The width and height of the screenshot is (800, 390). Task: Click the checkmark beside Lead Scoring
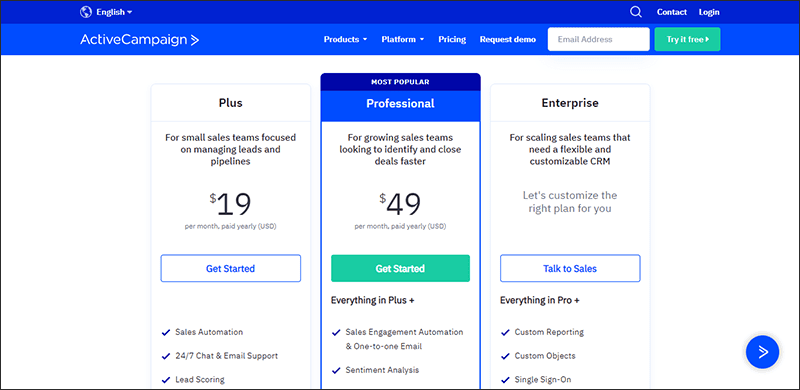(x=166, y=380)
